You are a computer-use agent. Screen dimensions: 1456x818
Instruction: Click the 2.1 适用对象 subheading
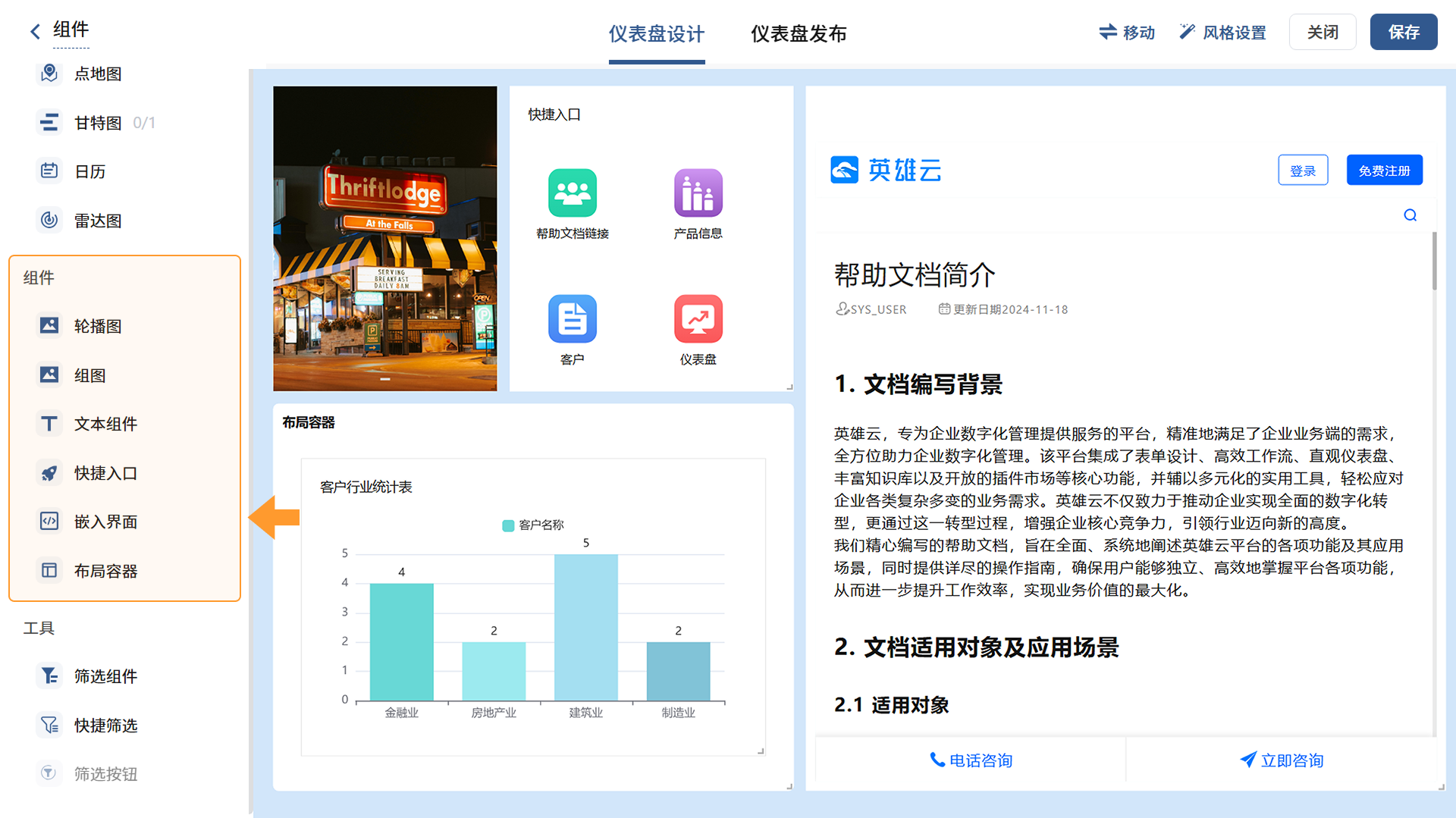(x=892, y=705)
